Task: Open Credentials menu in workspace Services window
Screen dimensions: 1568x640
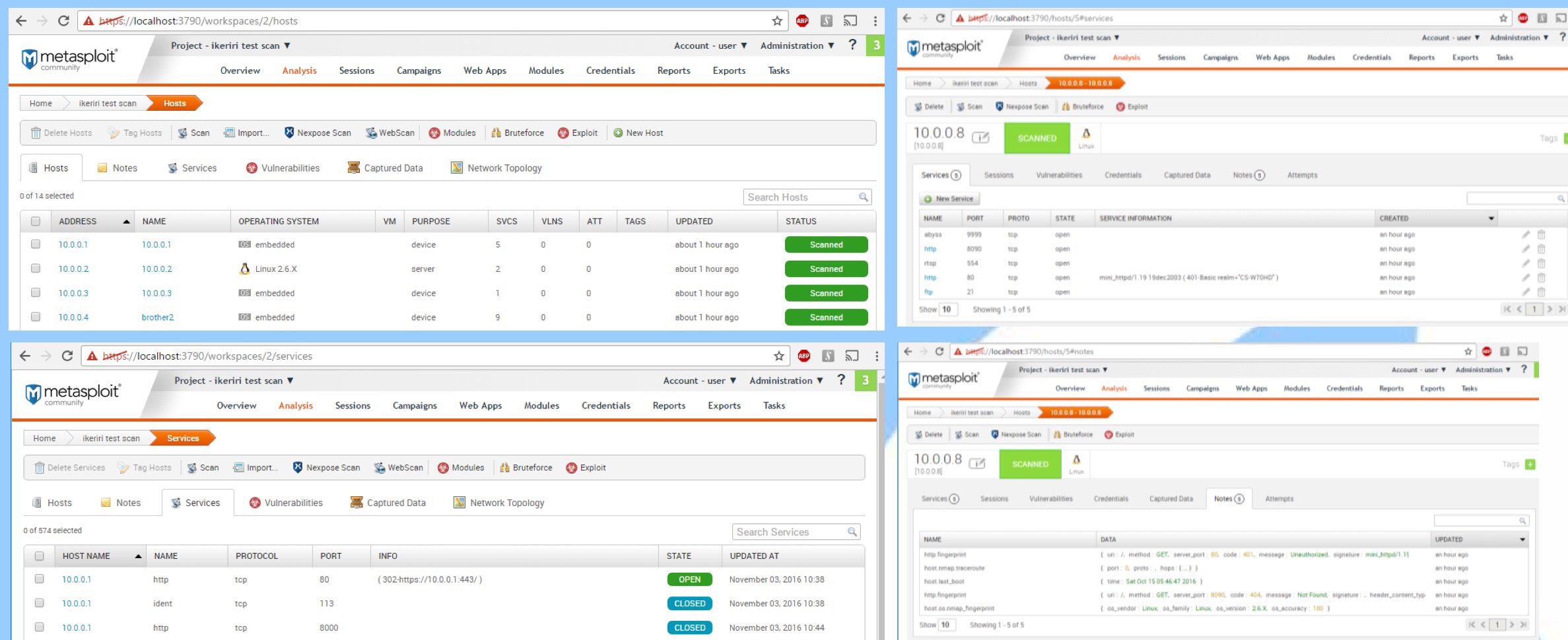Action: pos(605,406)
